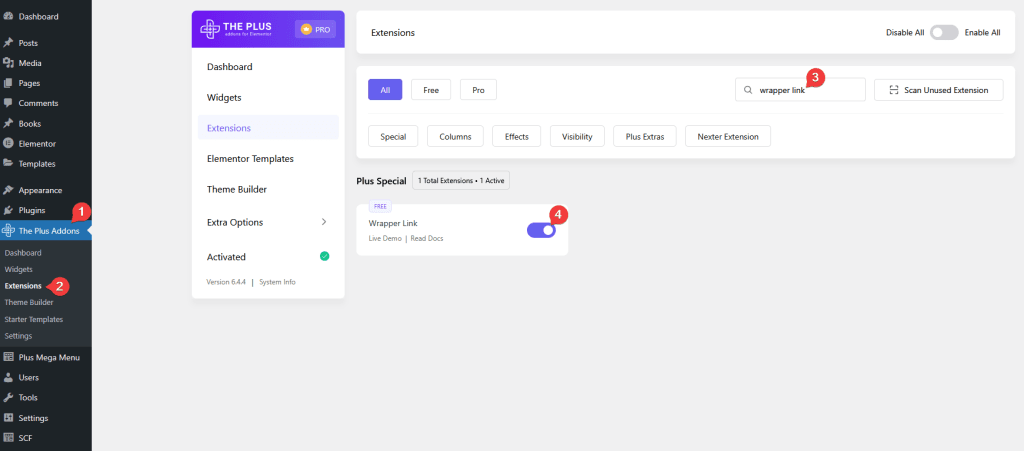The height and width of the screenshot is (451, 1024).
Task: Click the green Activated checkmark icon
Action: click(x=325, y=257)
